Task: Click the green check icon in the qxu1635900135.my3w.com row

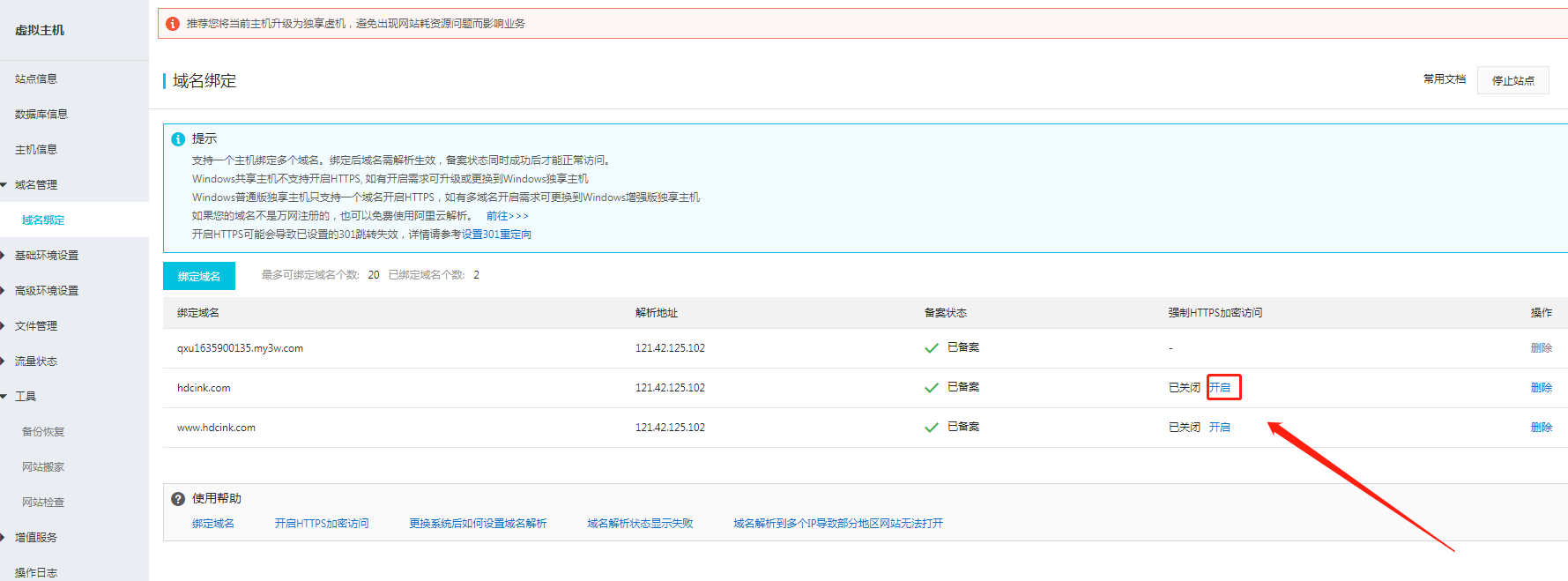Action: pyautogui.click(x=932, y=348)
